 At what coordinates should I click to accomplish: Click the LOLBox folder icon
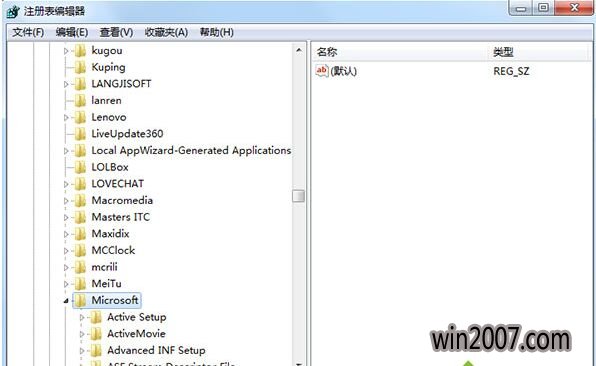(80, 167)
